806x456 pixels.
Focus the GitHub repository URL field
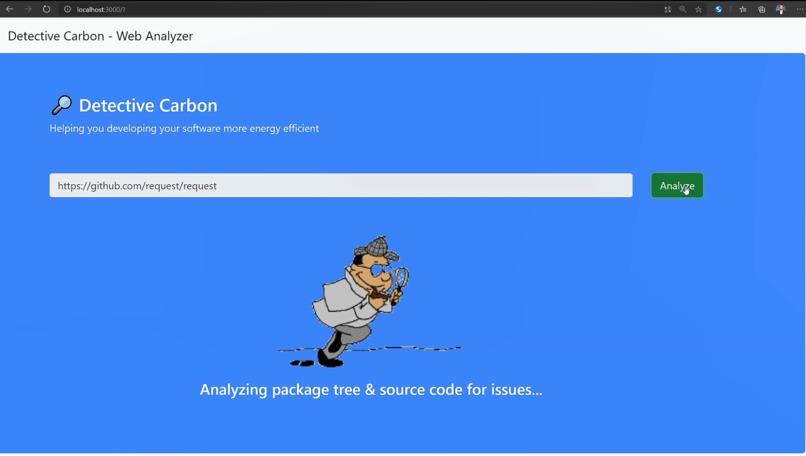[341, 185]
